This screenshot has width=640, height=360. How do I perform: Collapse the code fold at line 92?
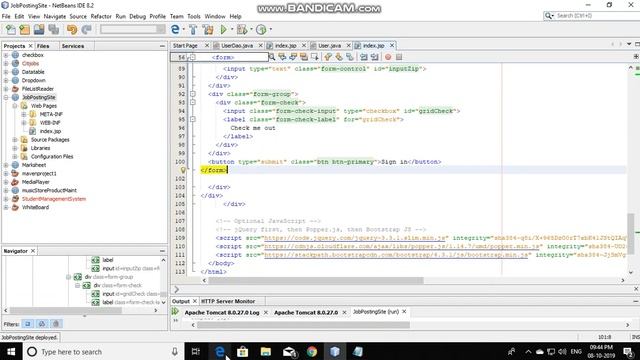[193, 94]
